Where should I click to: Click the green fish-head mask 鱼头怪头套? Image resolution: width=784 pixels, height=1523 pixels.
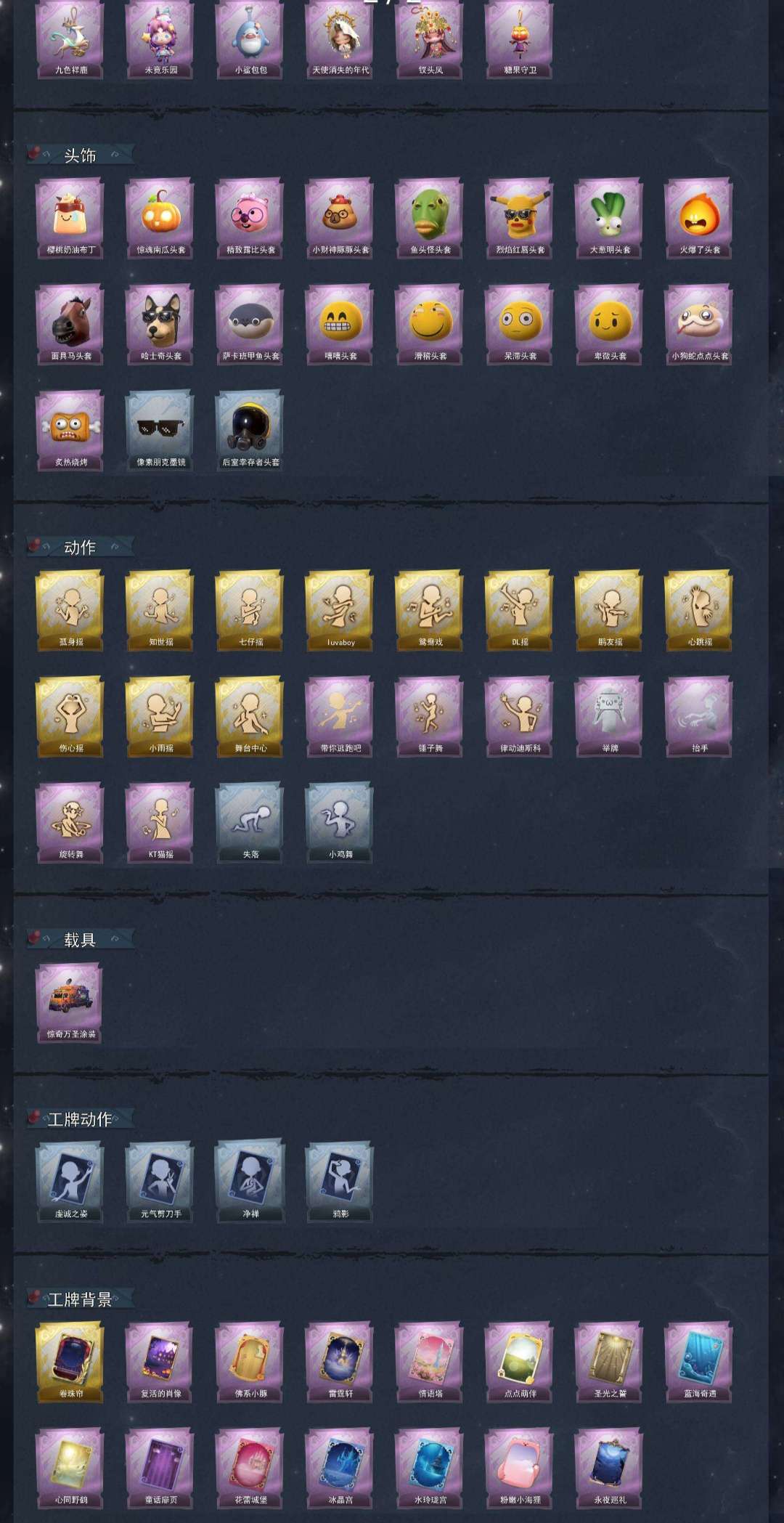point(430,219)
